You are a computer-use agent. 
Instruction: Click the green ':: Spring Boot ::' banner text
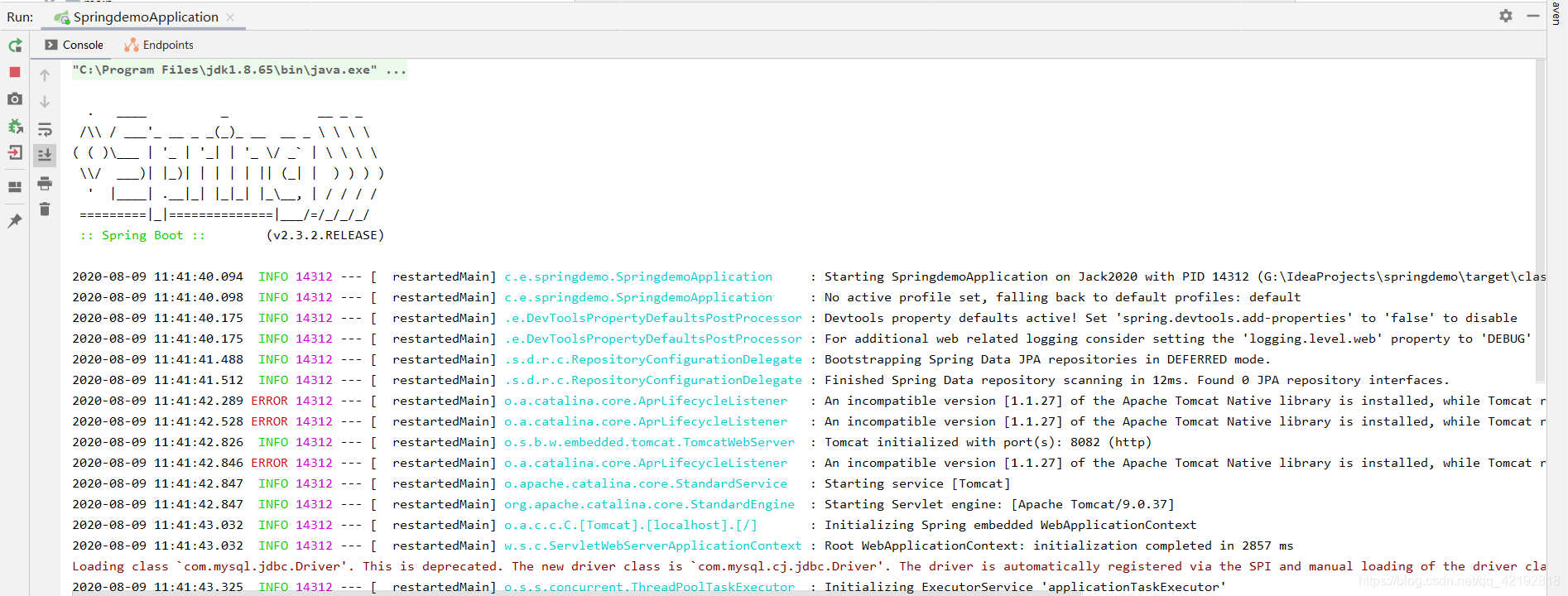tap(142, 235)
